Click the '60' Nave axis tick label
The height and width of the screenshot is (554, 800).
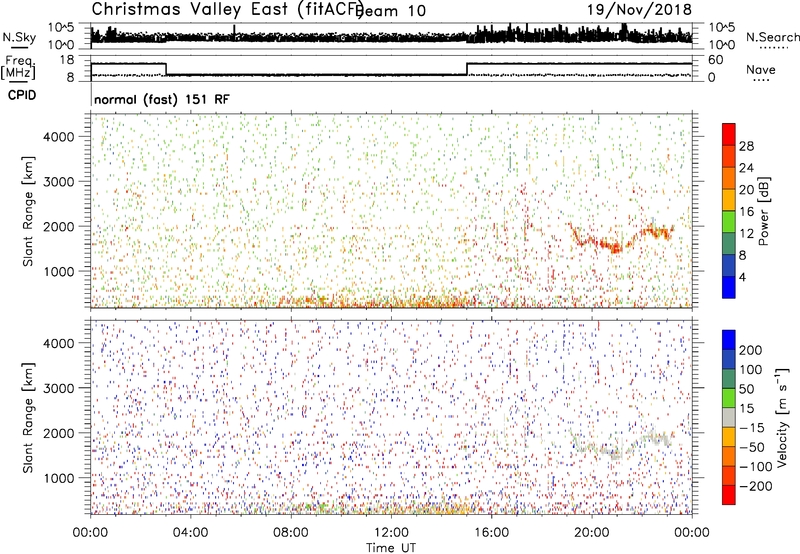(x=716, y=60)
